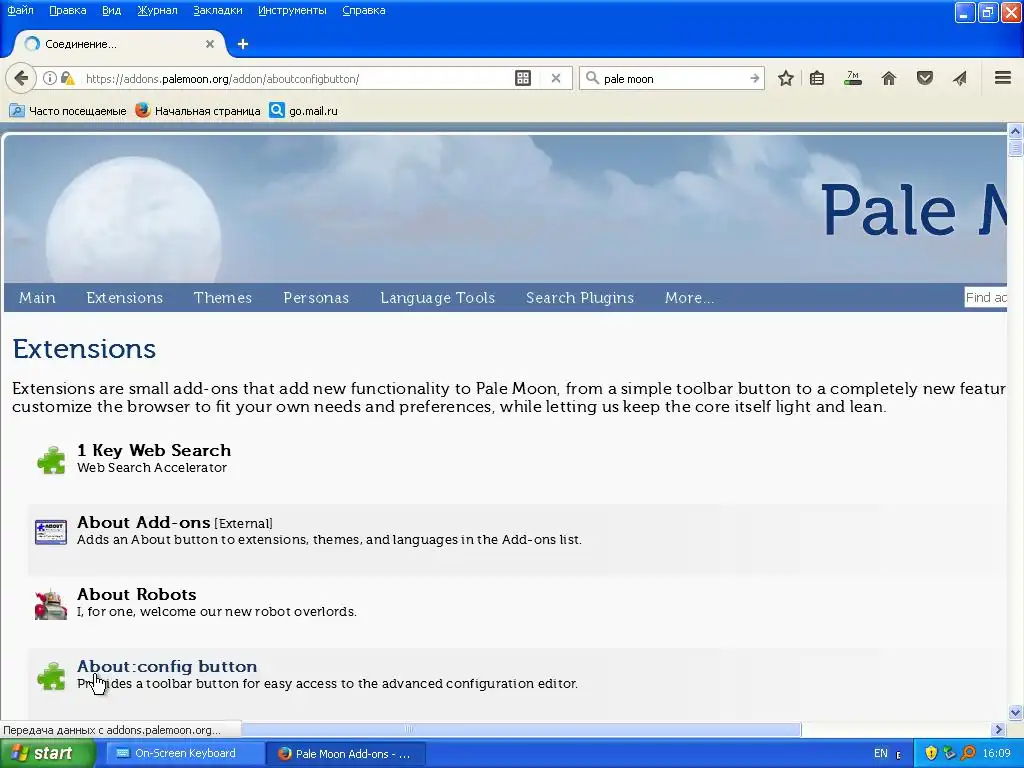Close the loading tab
Image resolution: width=1024 pixels, height=768 pixels.
(210, 44)
